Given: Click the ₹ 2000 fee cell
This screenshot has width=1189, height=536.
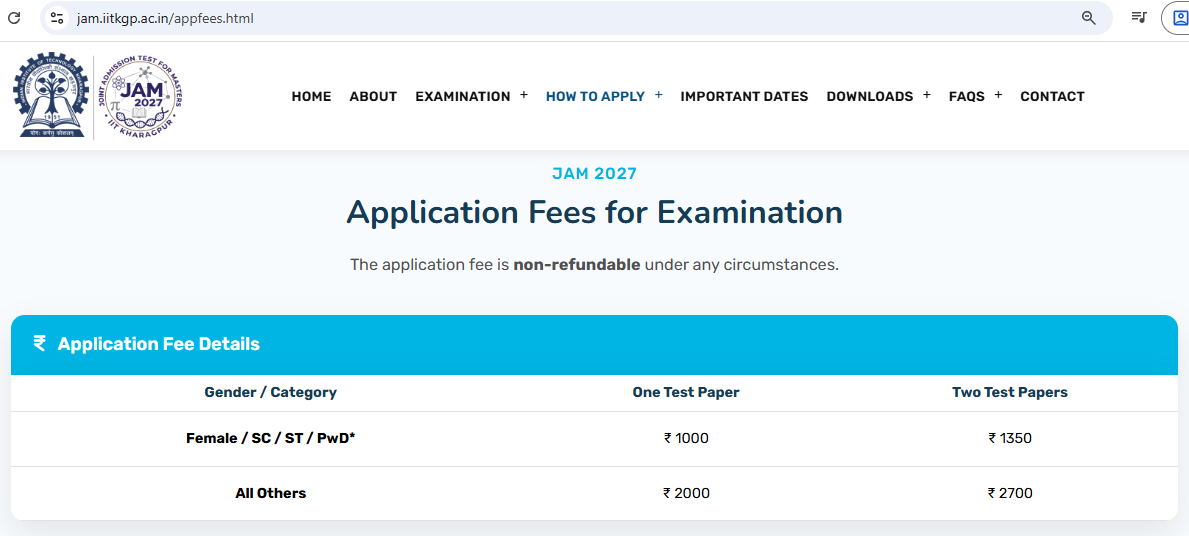Looking at the screenshot, I should tap(686, 494).
